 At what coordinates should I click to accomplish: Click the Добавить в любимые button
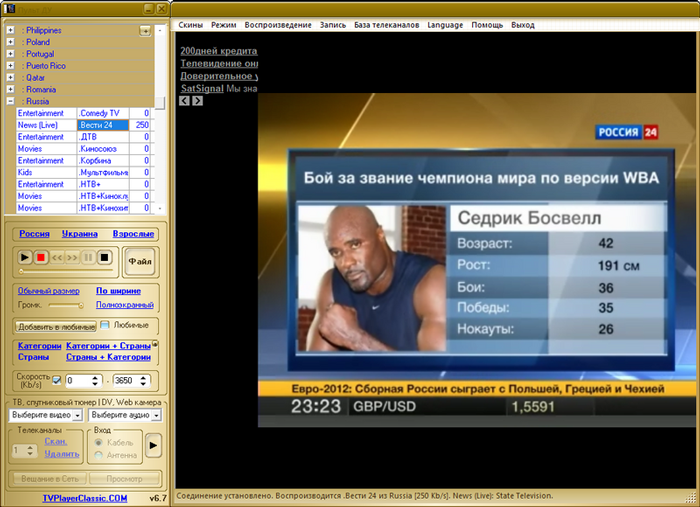point(55,326)
